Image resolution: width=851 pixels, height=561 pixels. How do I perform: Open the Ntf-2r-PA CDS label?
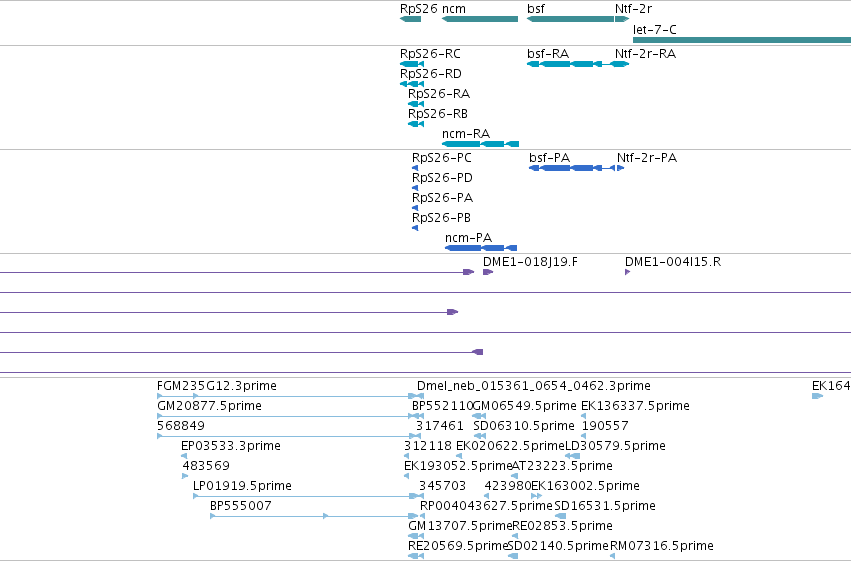(x=647, y=158)
